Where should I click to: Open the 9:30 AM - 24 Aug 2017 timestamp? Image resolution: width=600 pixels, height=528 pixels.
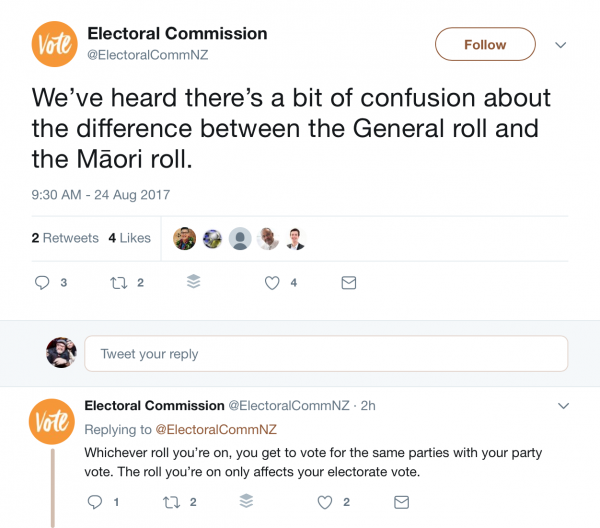(101, 194)
